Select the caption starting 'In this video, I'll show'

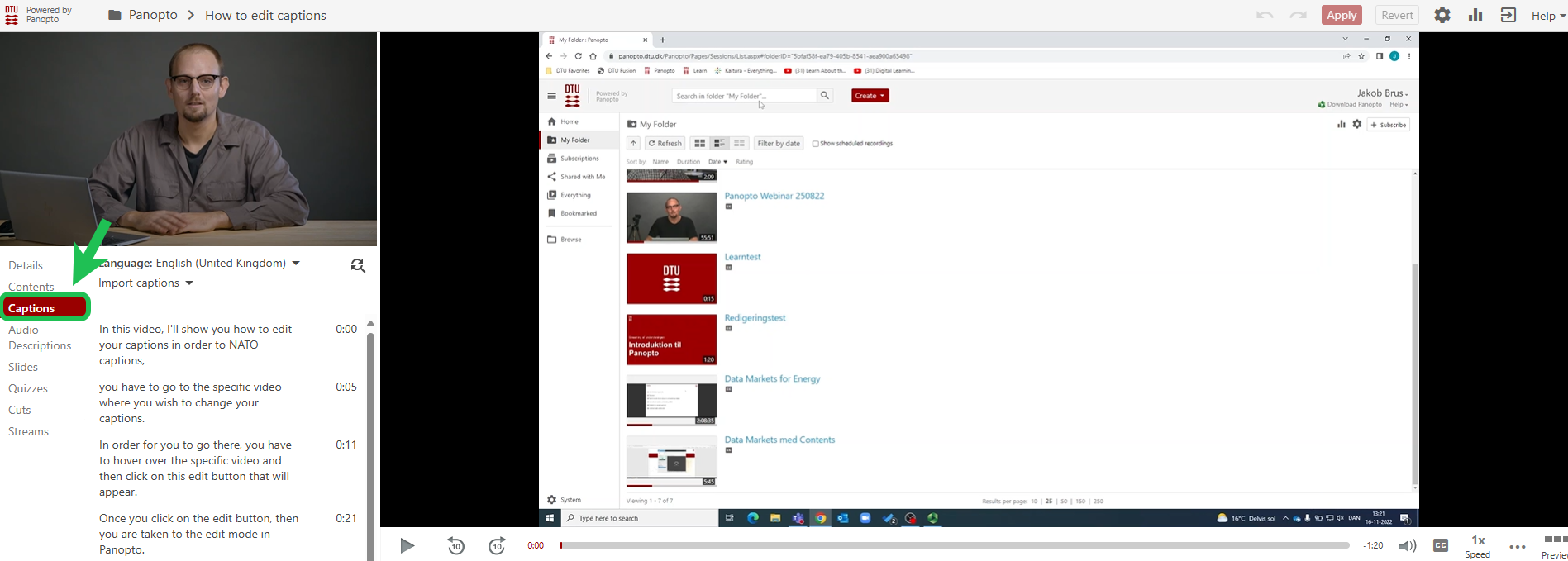click(198, 345)
